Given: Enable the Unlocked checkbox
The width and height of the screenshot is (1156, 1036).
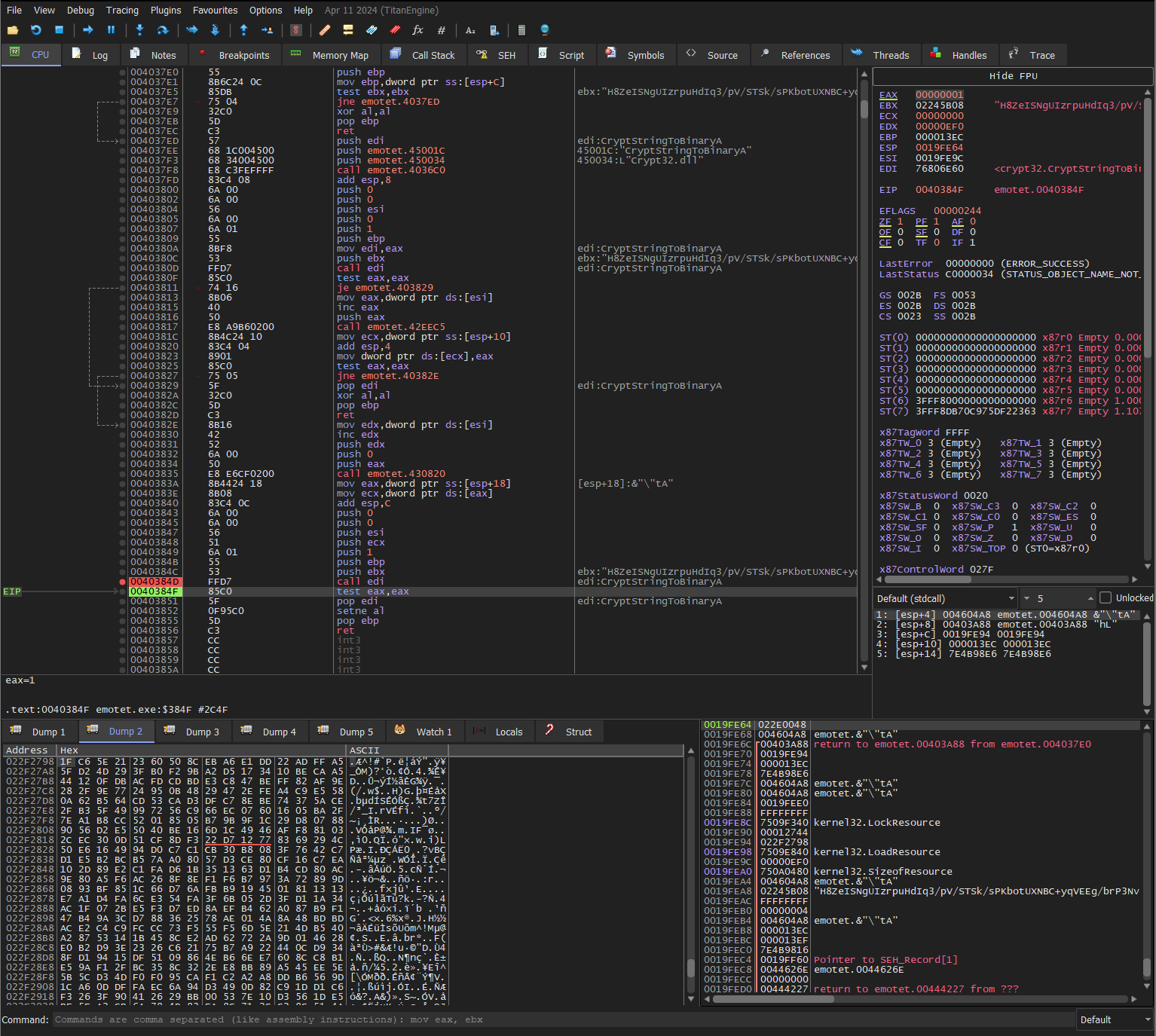Looking at the screenshot, I should click(1106, 597).
